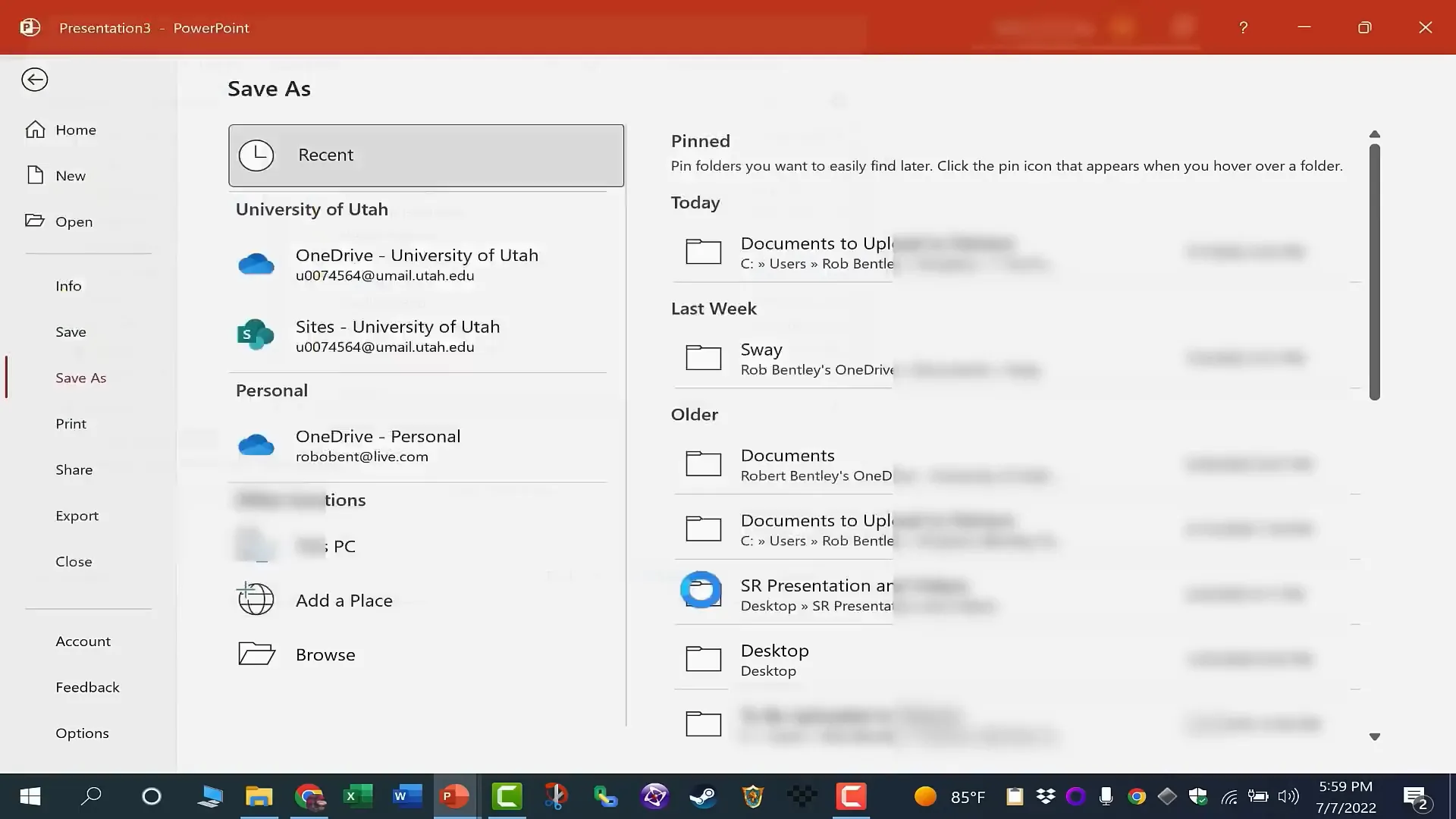The image size is (1456, 819).
Task: Open Steam from the taskbar
Action: (x=702, y=796)
